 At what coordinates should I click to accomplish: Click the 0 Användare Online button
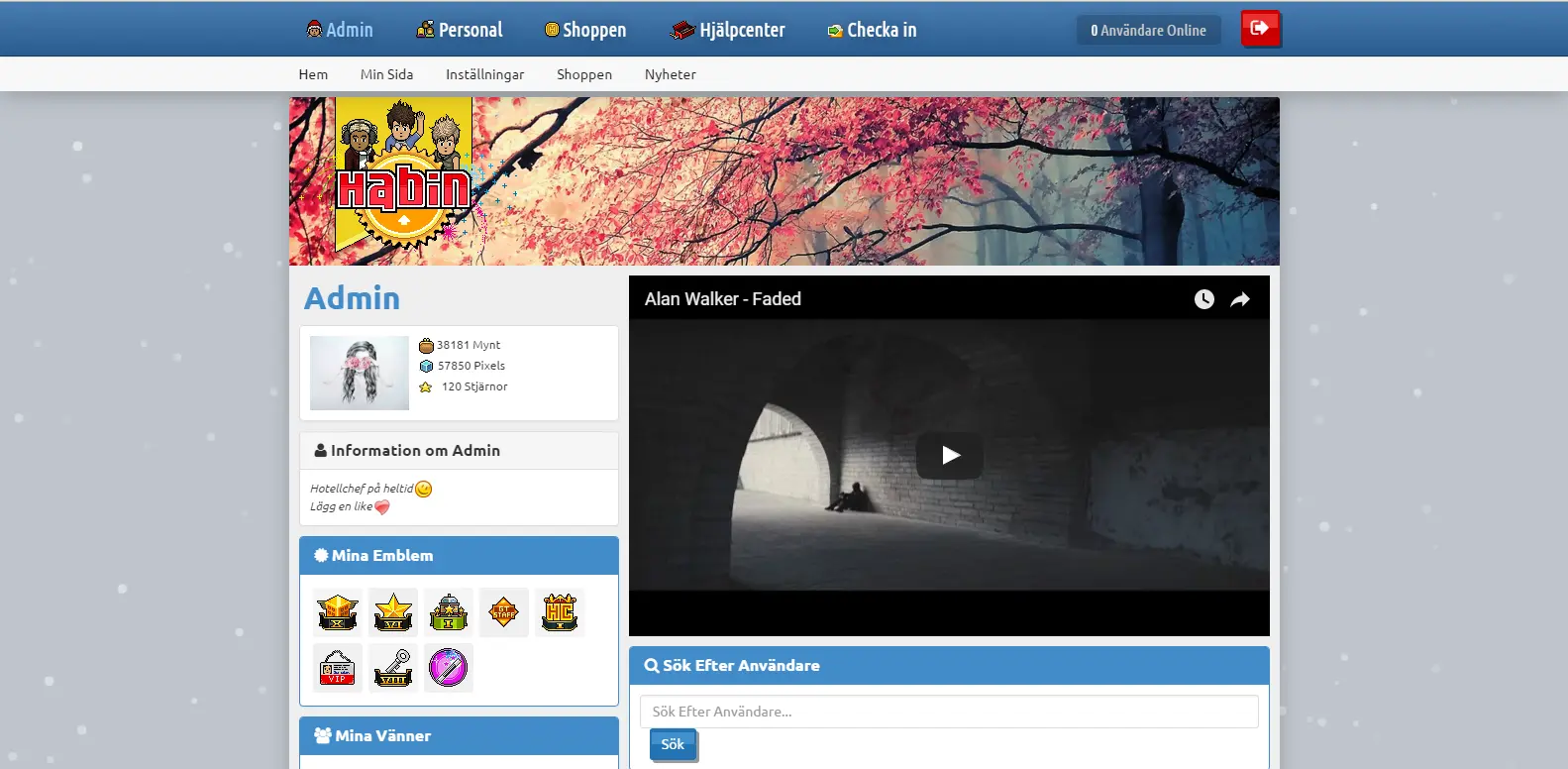(1148, 31)
